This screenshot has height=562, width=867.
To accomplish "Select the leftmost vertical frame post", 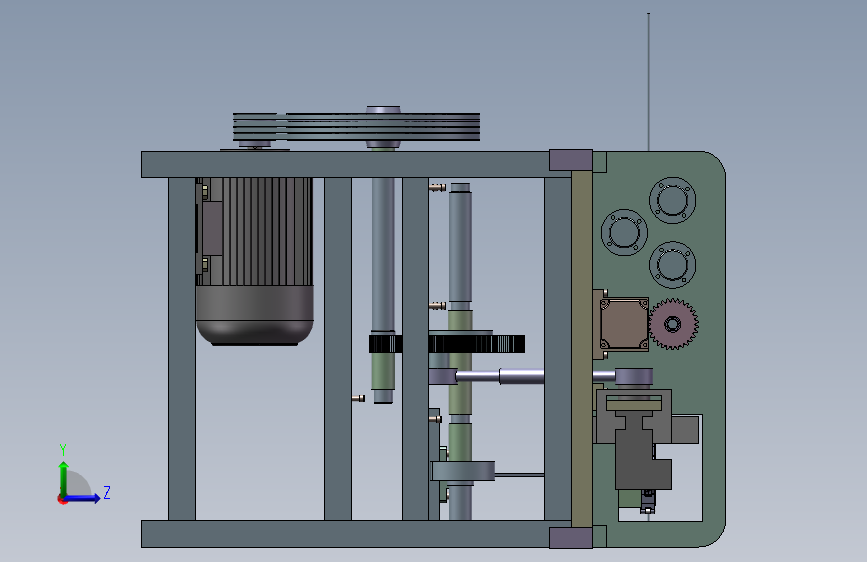I will [182, 349].
